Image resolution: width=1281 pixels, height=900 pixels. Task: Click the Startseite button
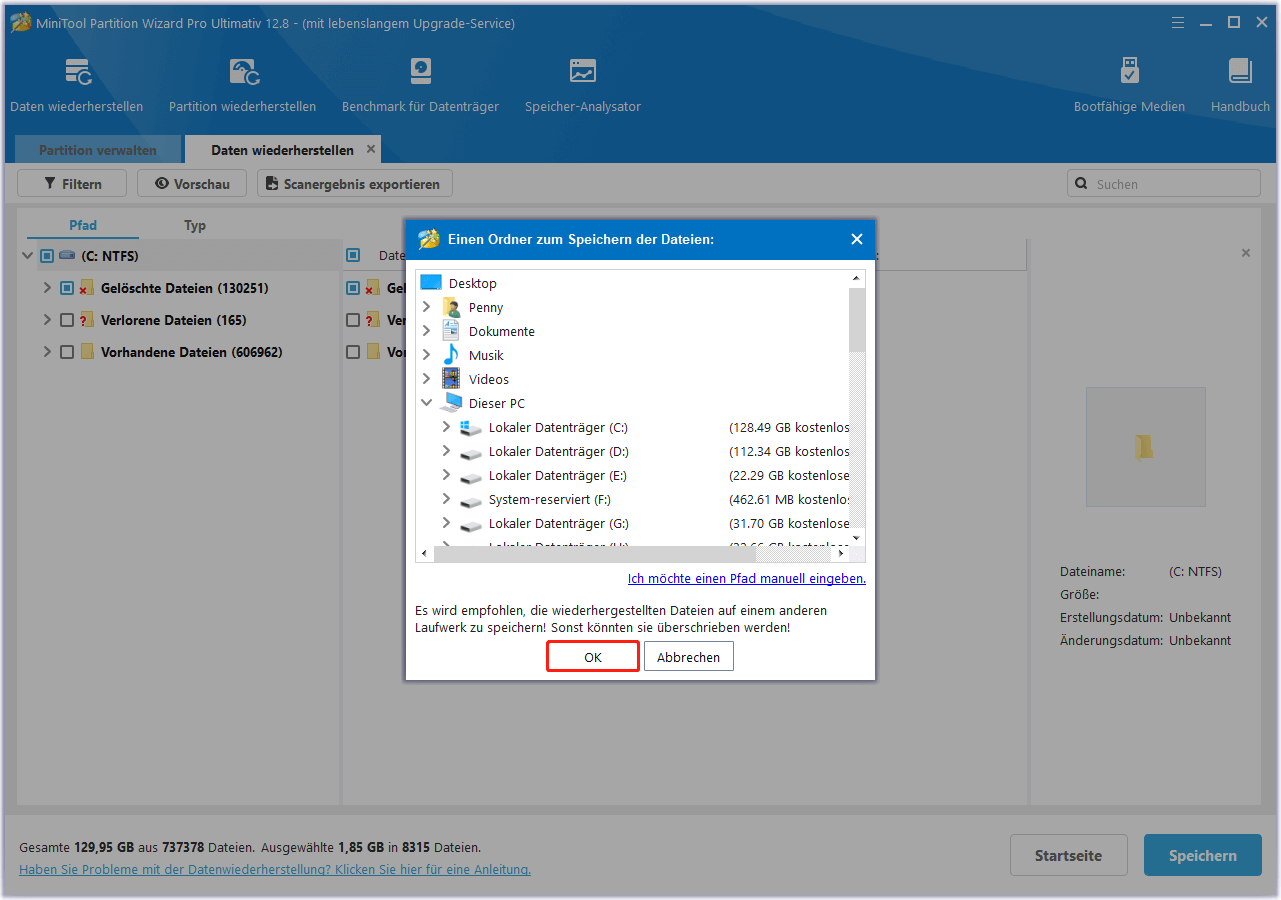click(x=1068, y=855)
